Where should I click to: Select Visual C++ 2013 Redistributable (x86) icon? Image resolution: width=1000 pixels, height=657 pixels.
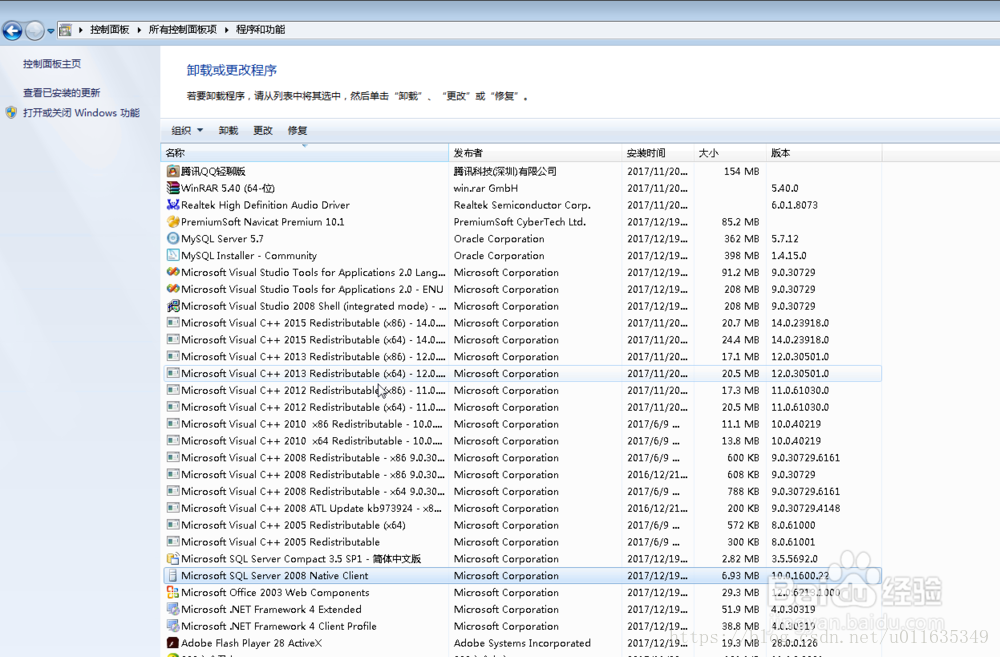click(173, 356)
